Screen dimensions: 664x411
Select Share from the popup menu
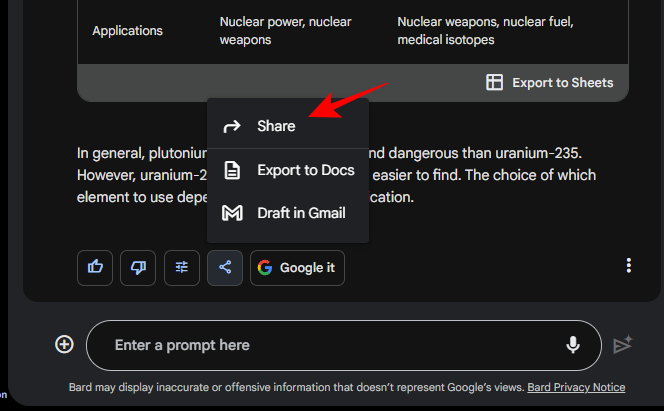[x=288, y=126]
